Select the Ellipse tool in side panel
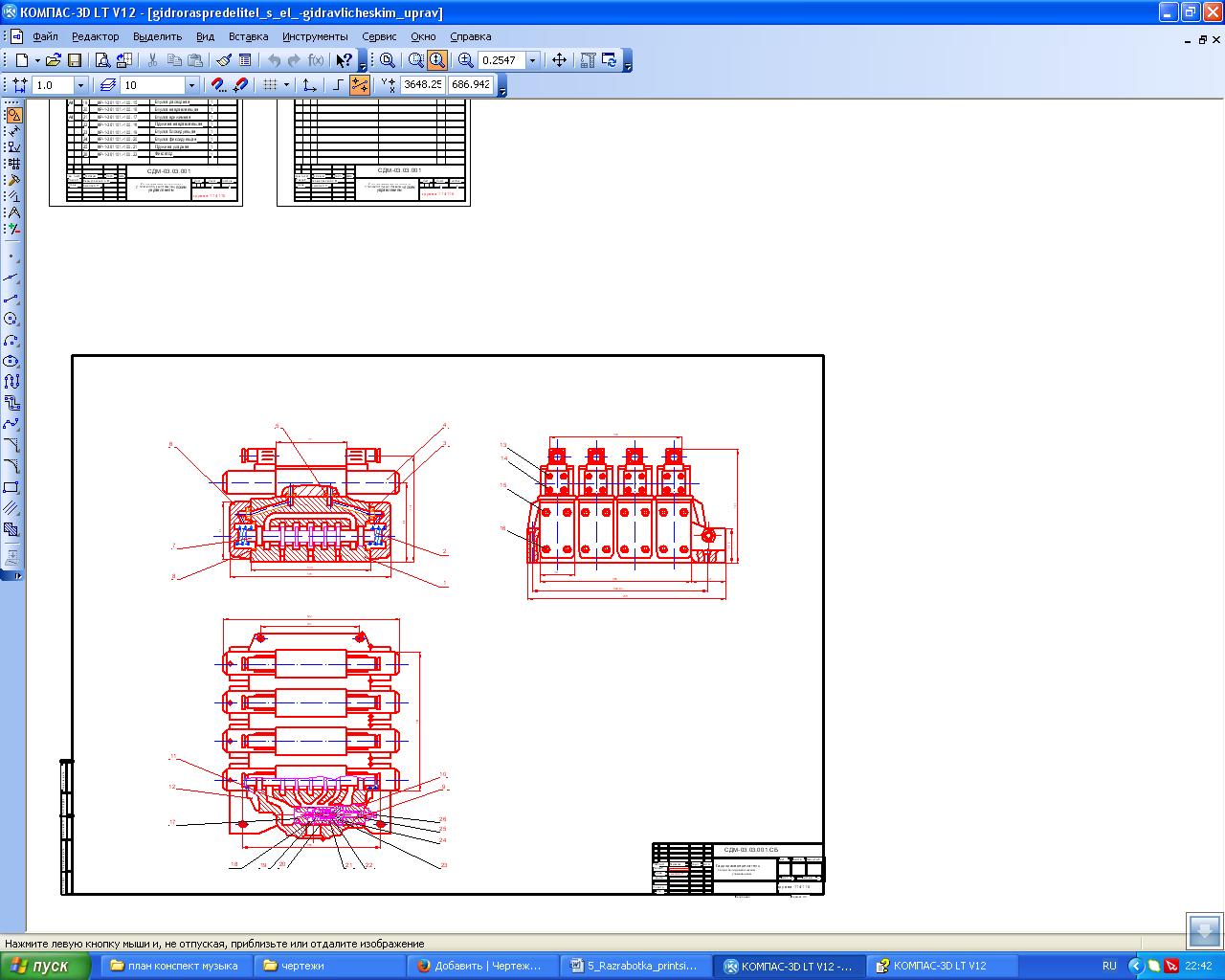Image resolution: width=1225 pixels, height=980 pixels. [x=11, y=361]
